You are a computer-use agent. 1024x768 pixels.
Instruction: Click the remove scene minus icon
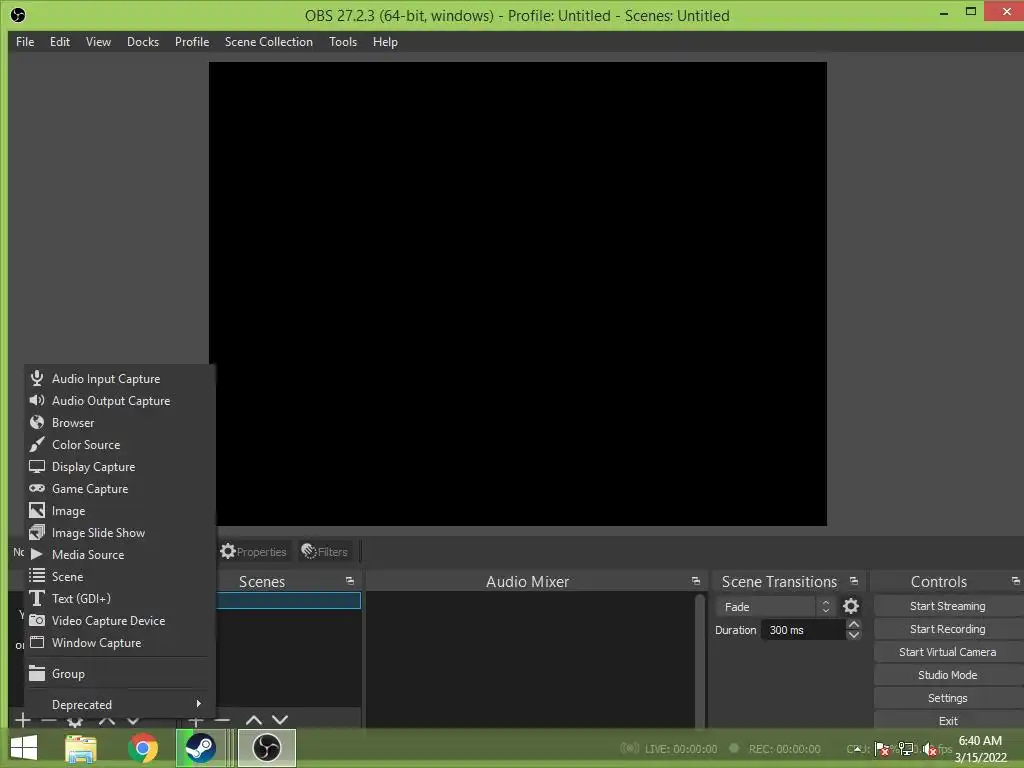222,720
